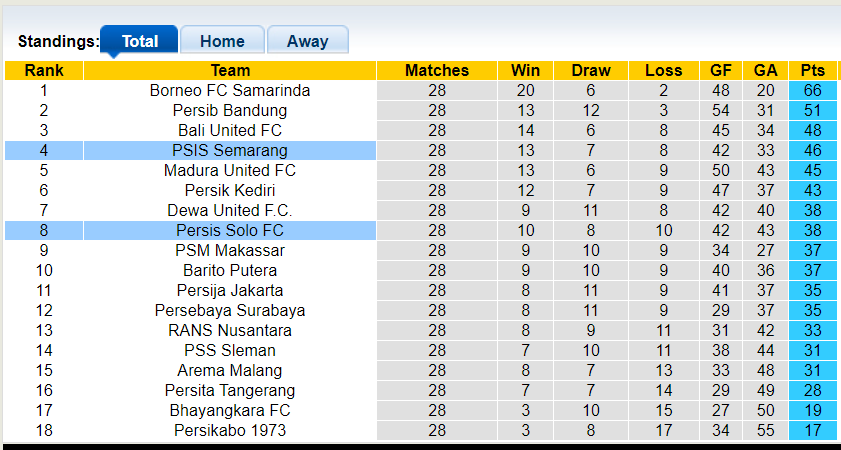Select the highlighted Persis Solo FC row

[x=230, y=230]
